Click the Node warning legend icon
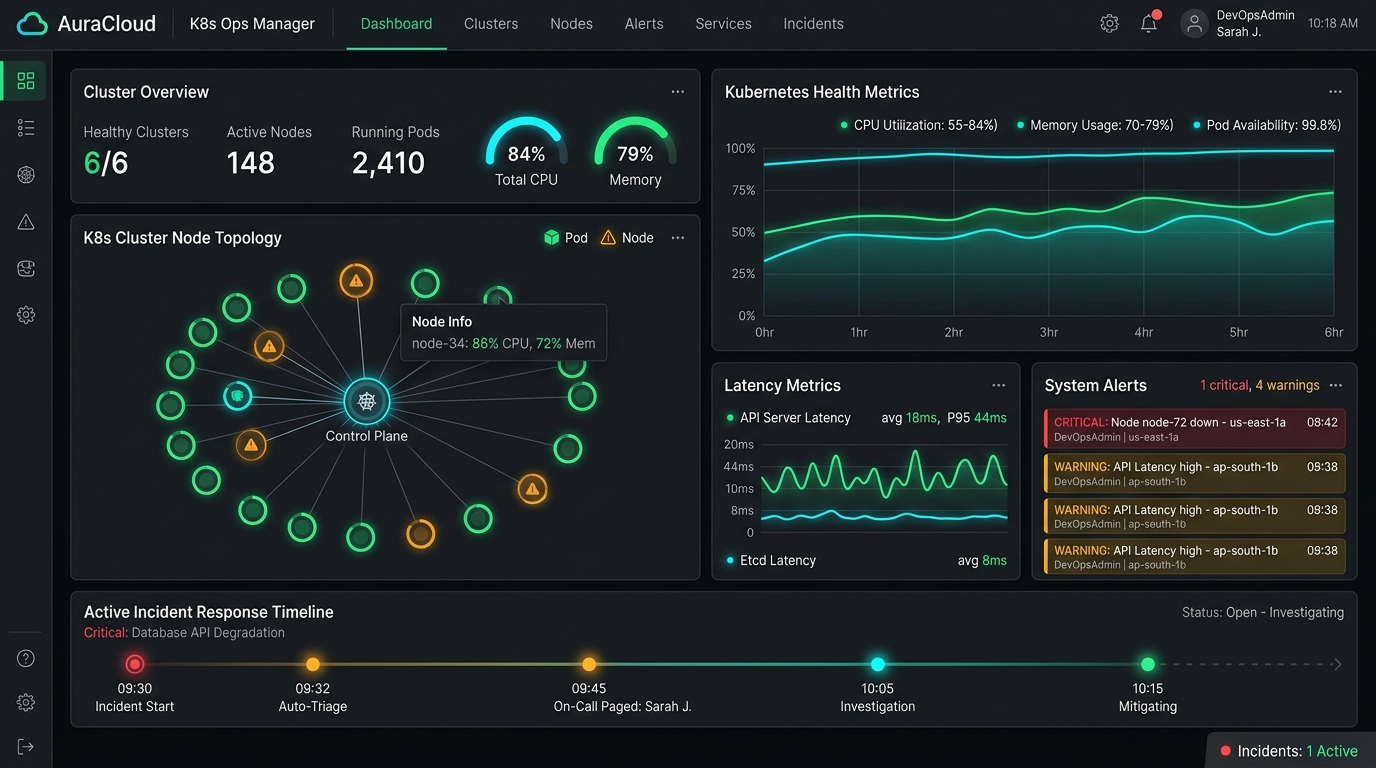 pos(608,238)
